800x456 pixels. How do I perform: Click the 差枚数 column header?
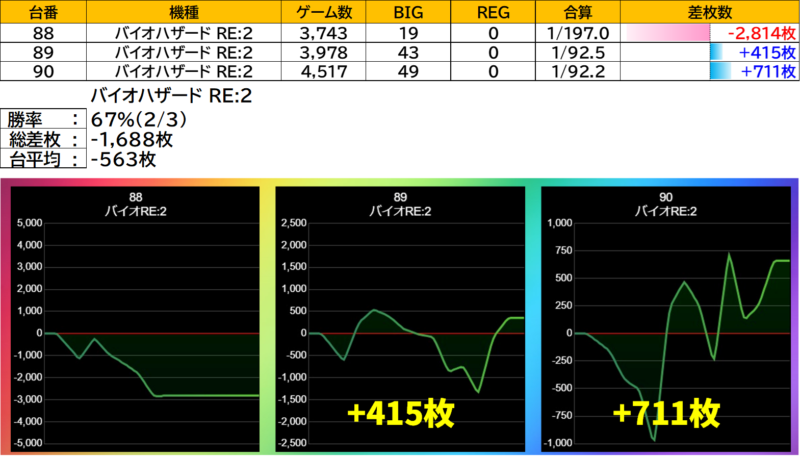click(x=710, y=12)
